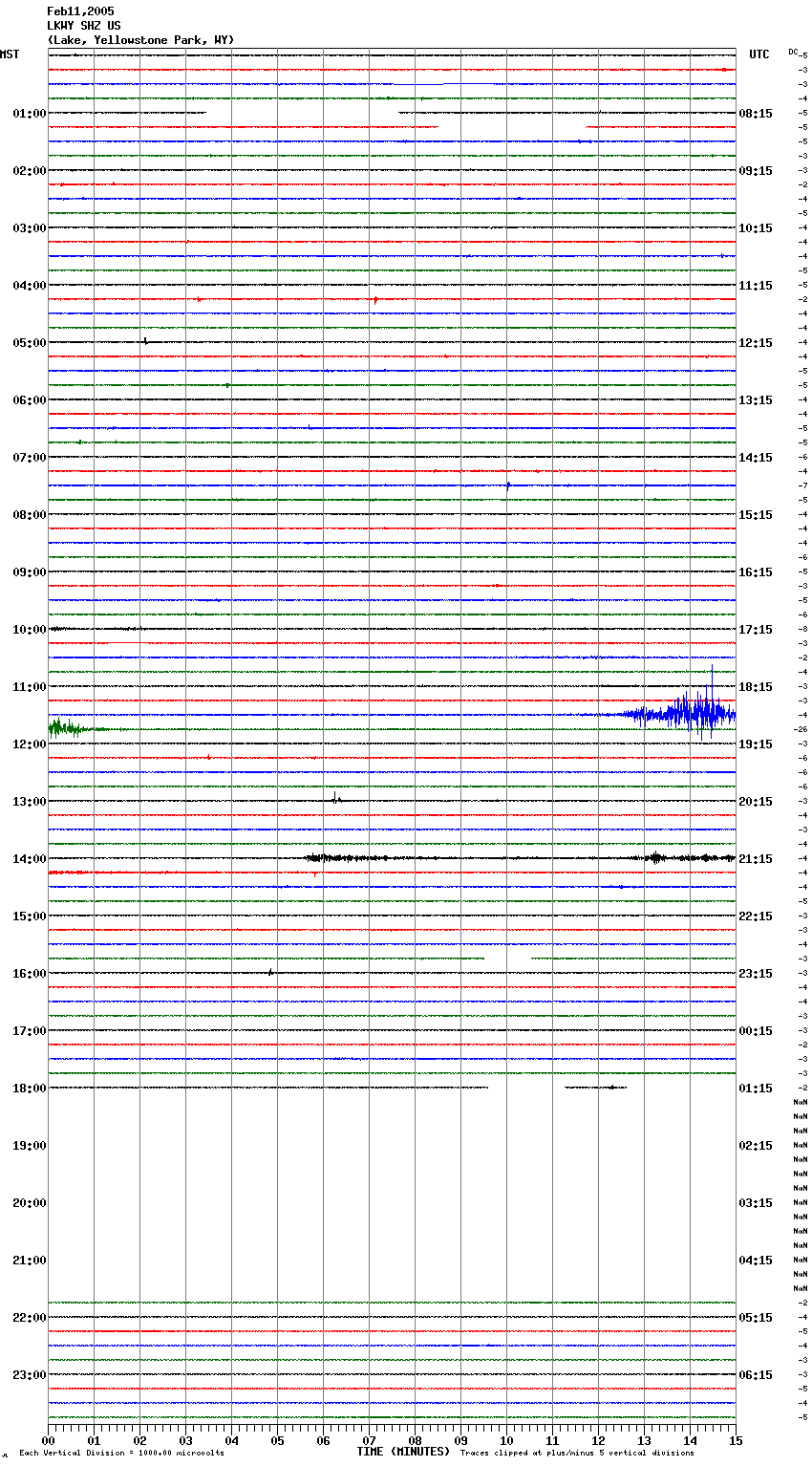This screenshot has width=812, height=1466.
Task: Select the 02:00 MST time label
Action: pyautogui.click(x=30, y=171)
